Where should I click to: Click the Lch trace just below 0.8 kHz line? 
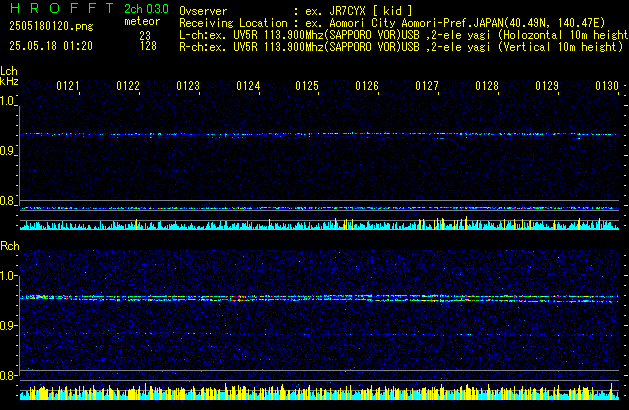pyautogui.click(x=319, y=208)
